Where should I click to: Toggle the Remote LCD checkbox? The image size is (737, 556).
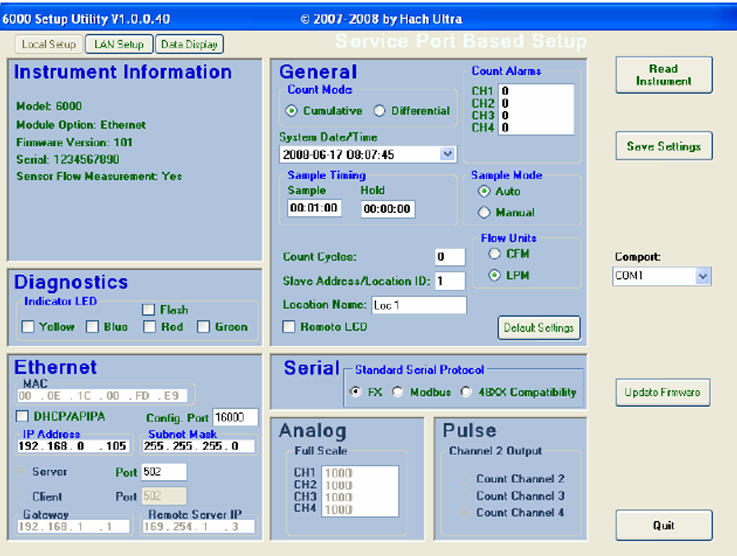tap(289, 326)
